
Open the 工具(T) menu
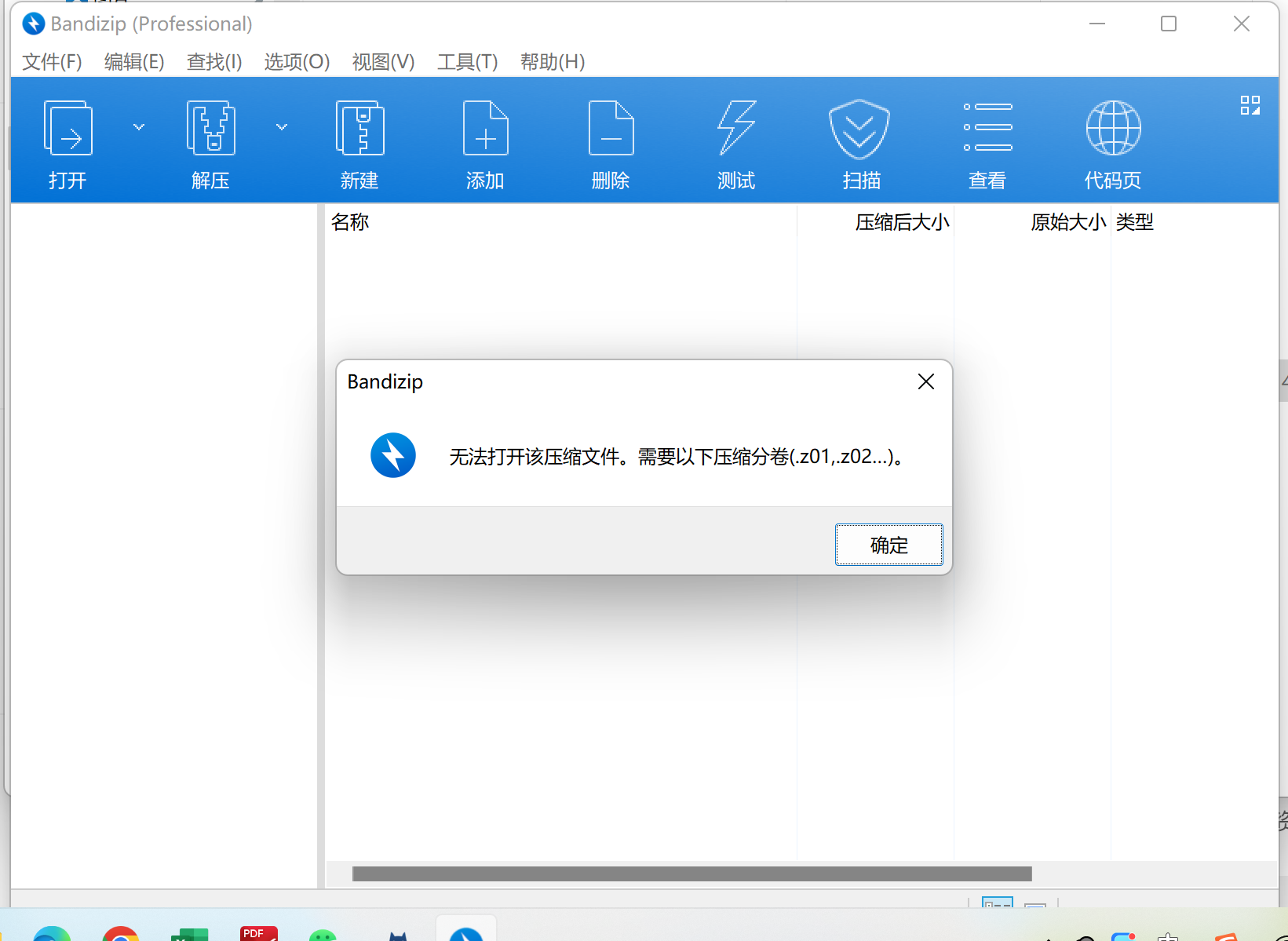click(468, 62)
